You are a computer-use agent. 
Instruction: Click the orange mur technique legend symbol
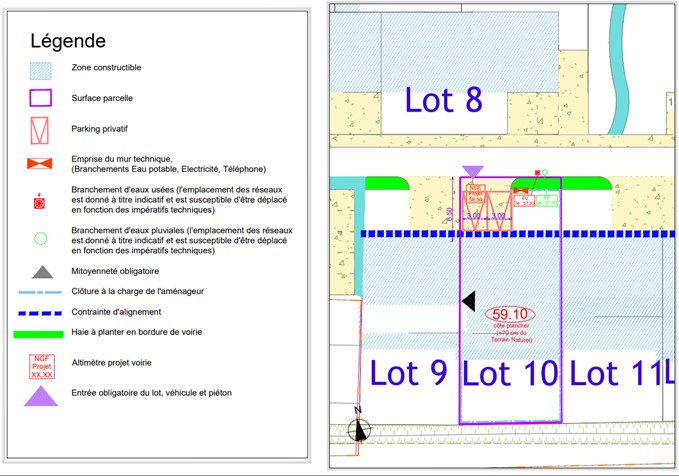pos(41,163)
